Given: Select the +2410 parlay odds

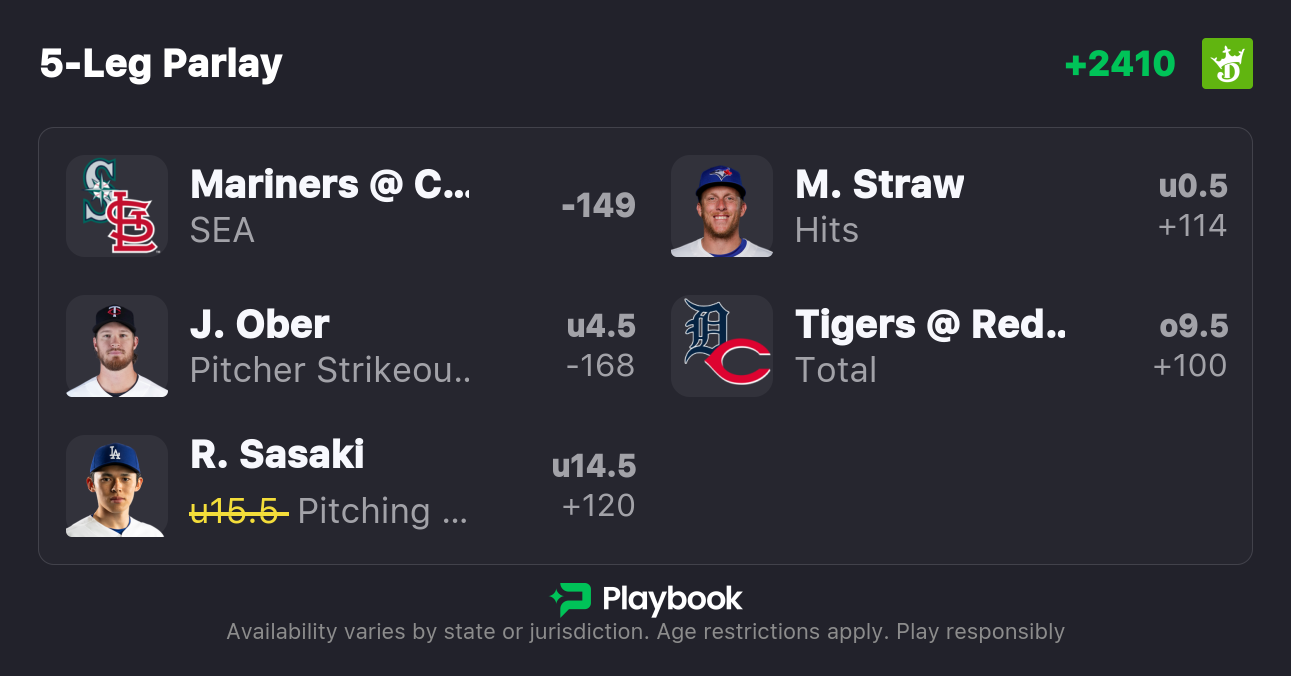Looking at the screenshot, I should point(1120,64).
